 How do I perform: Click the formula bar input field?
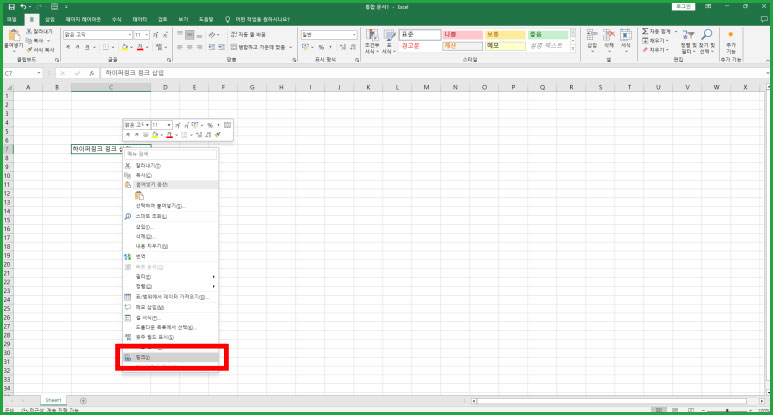(434, 73)
